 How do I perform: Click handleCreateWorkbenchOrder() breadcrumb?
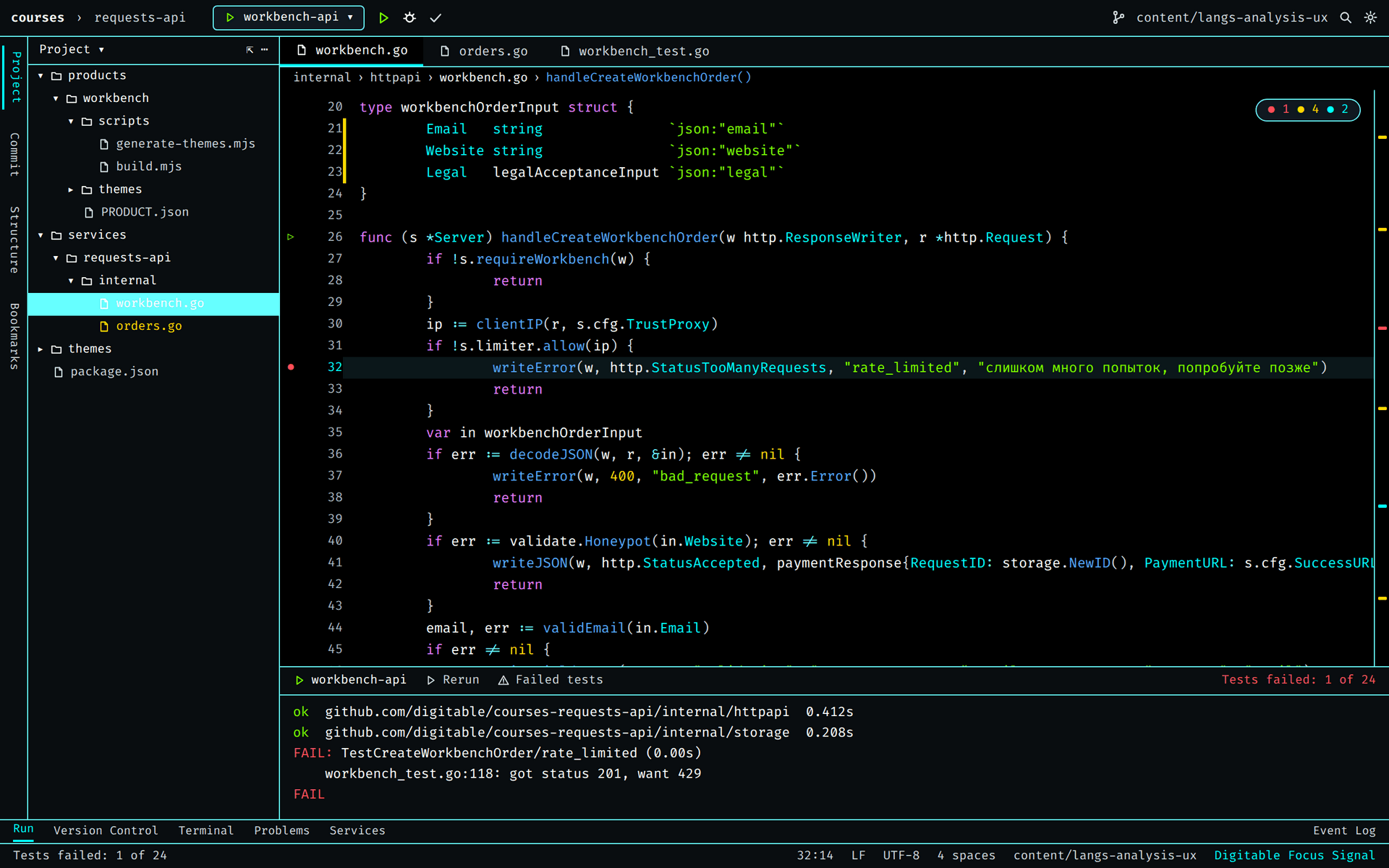coord(648,77)
